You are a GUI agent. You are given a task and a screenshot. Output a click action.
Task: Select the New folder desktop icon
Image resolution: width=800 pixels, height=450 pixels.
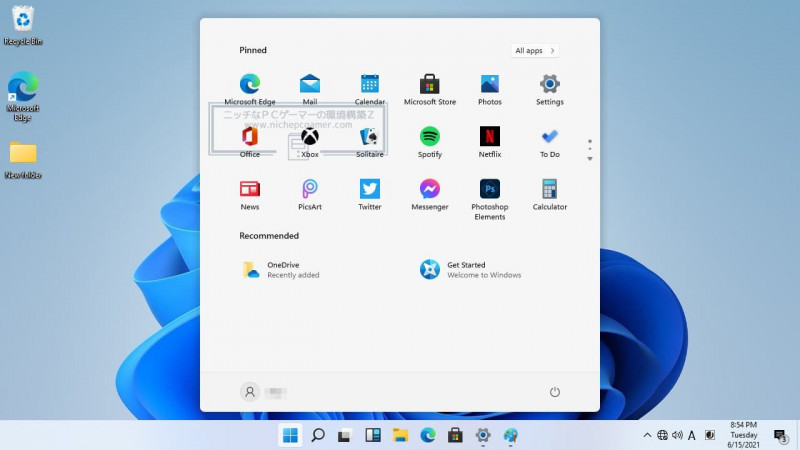click(x=23, y=160)
